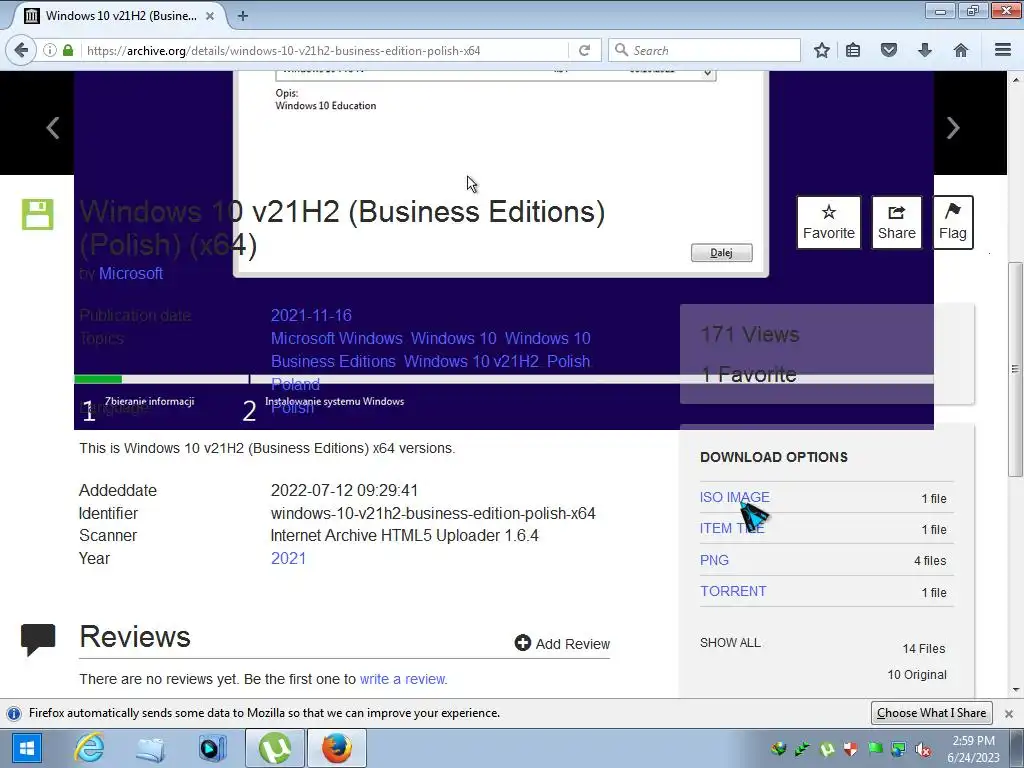Click the Share button

[897, 223]
